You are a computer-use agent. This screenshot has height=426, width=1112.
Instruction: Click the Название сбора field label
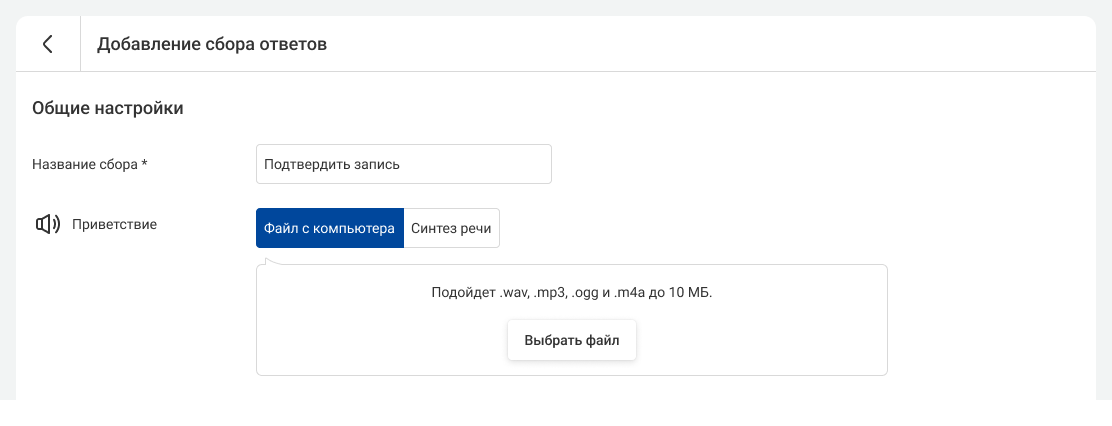84,164
